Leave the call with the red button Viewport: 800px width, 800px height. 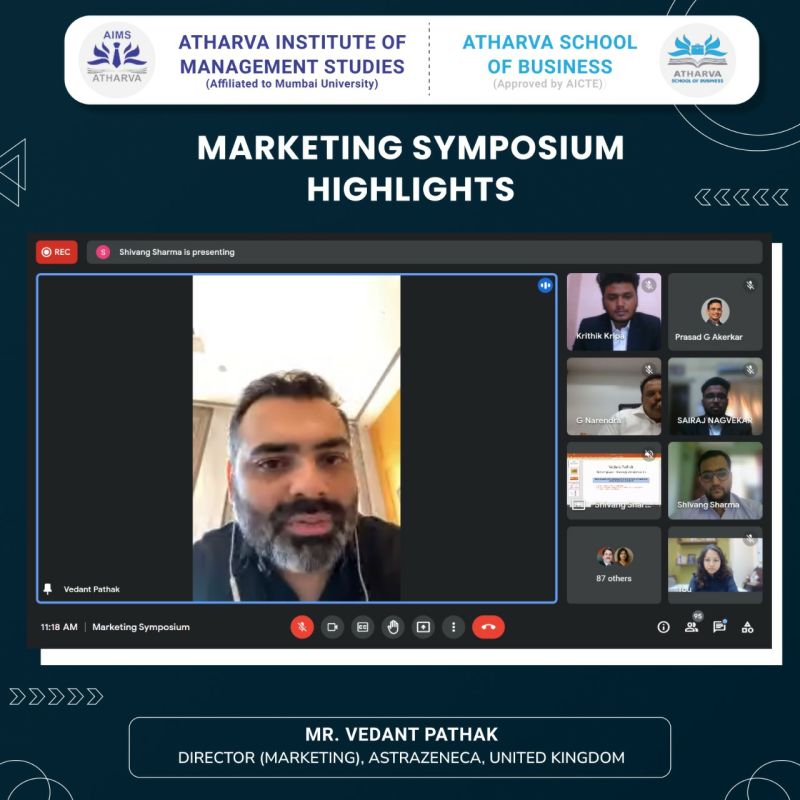tap(488, 627)
